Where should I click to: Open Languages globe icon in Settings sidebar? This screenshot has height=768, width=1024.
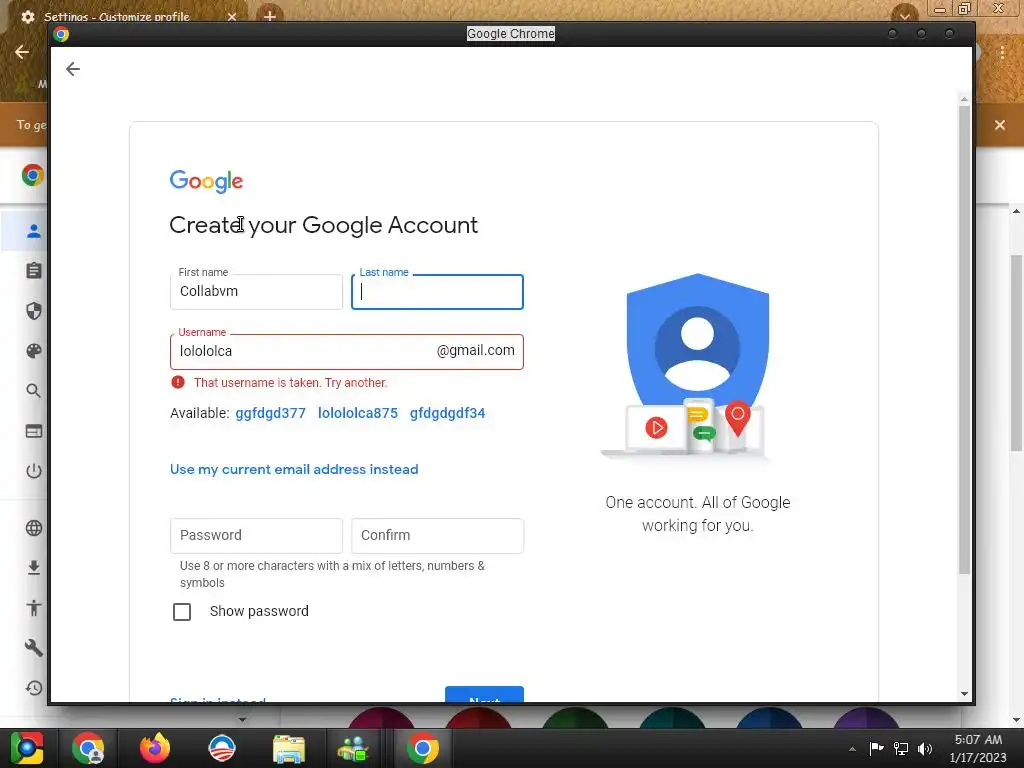34,528
